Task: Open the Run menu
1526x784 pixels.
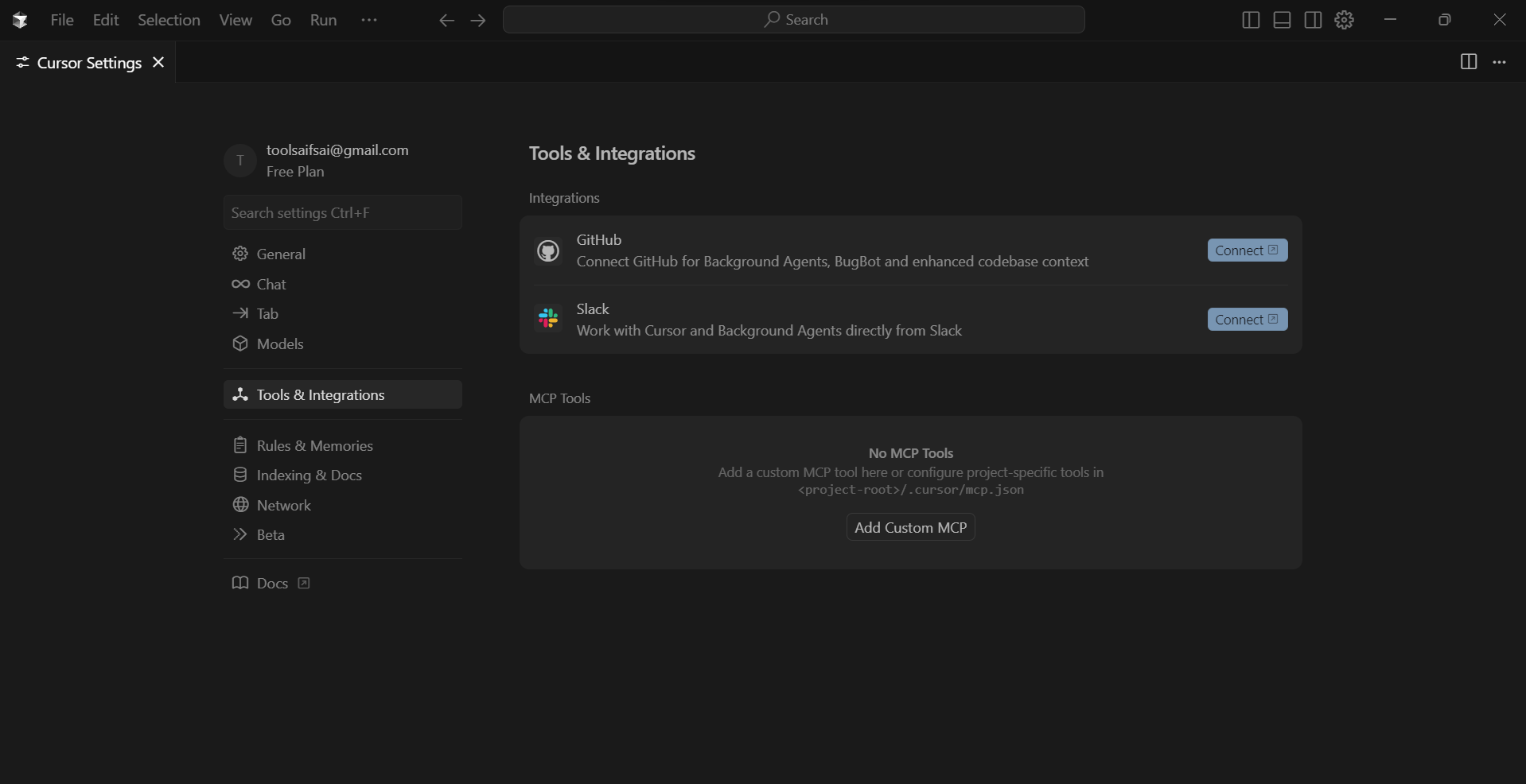Action: pyautogui.click(x=323, y=20)
